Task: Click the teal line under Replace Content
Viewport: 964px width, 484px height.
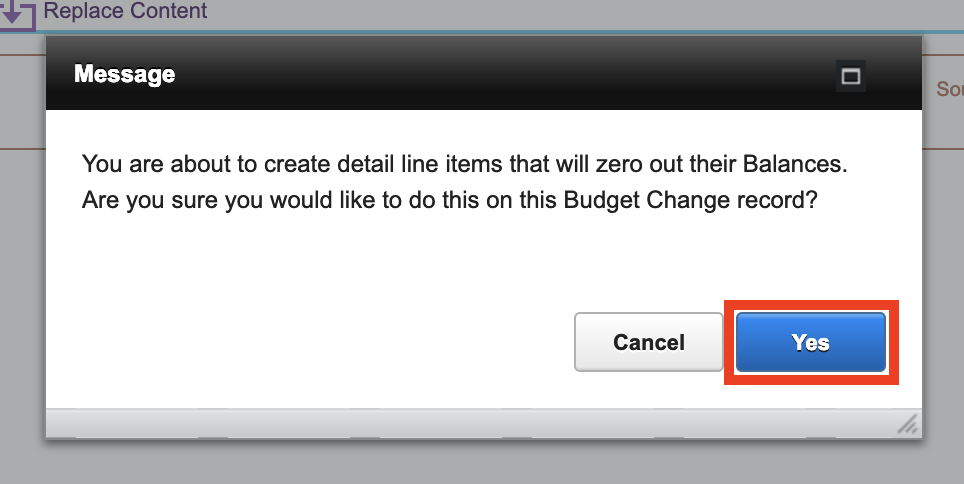Action: pyautogui.click(x=482, y=32)
